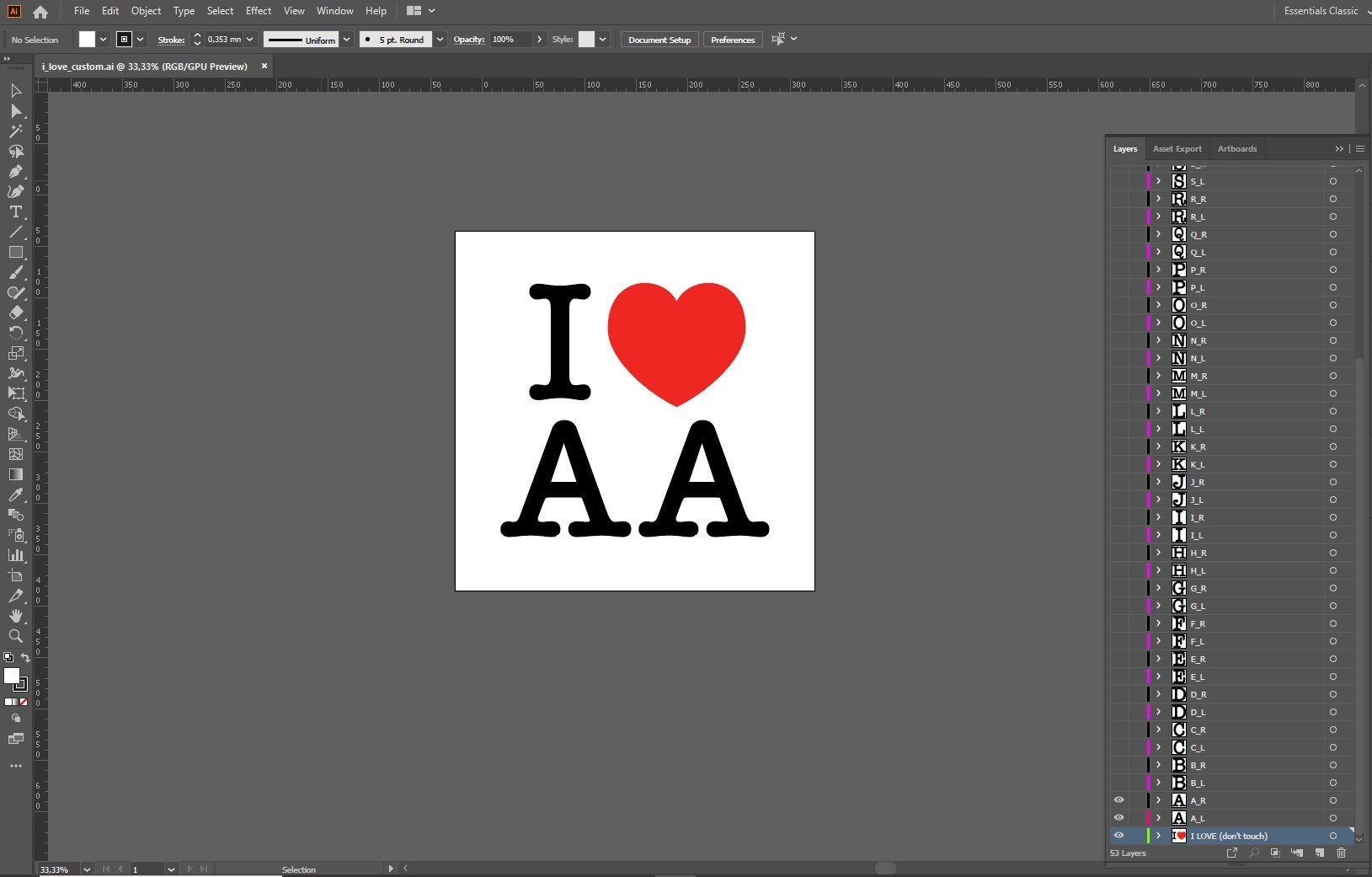Open the Layers panel options menu

(1359, 148)
